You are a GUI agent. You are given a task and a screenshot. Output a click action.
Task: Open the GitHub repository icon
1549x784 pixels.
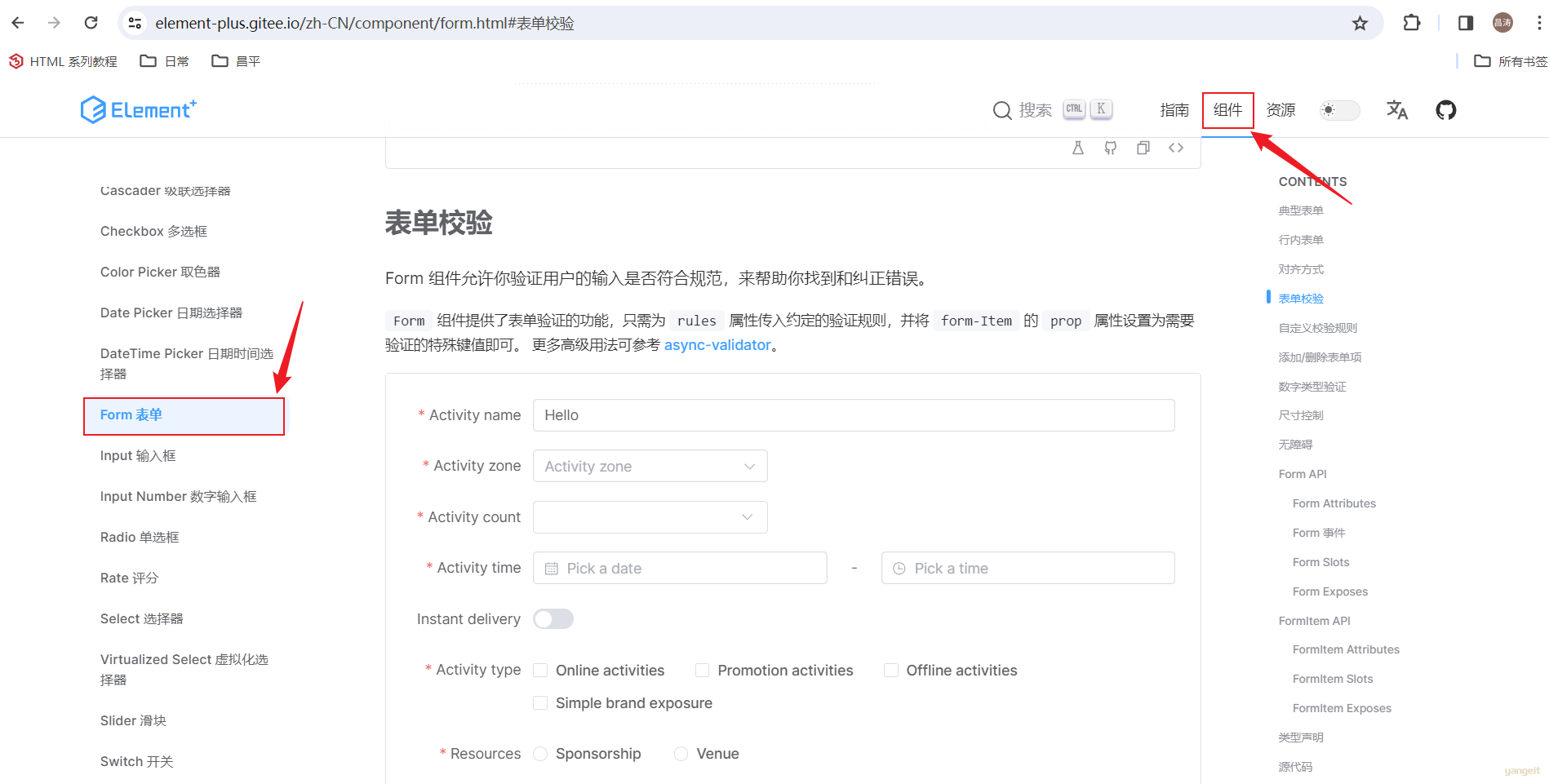(1446, 109)
